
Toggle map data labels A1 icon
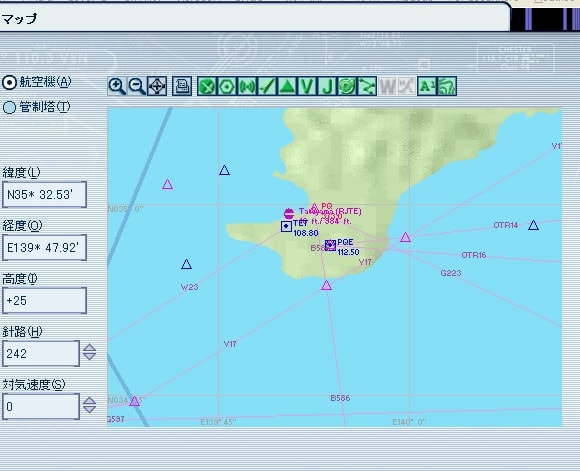(427, 86)
